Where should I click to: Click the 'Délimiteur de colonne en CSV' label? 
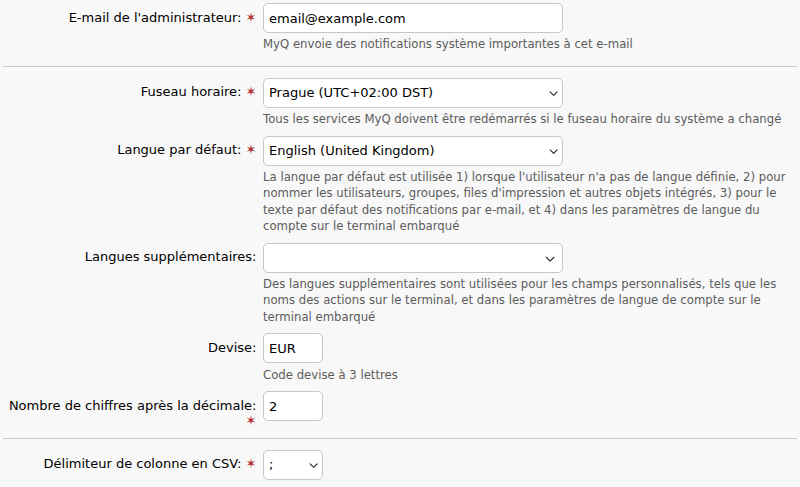142,464
